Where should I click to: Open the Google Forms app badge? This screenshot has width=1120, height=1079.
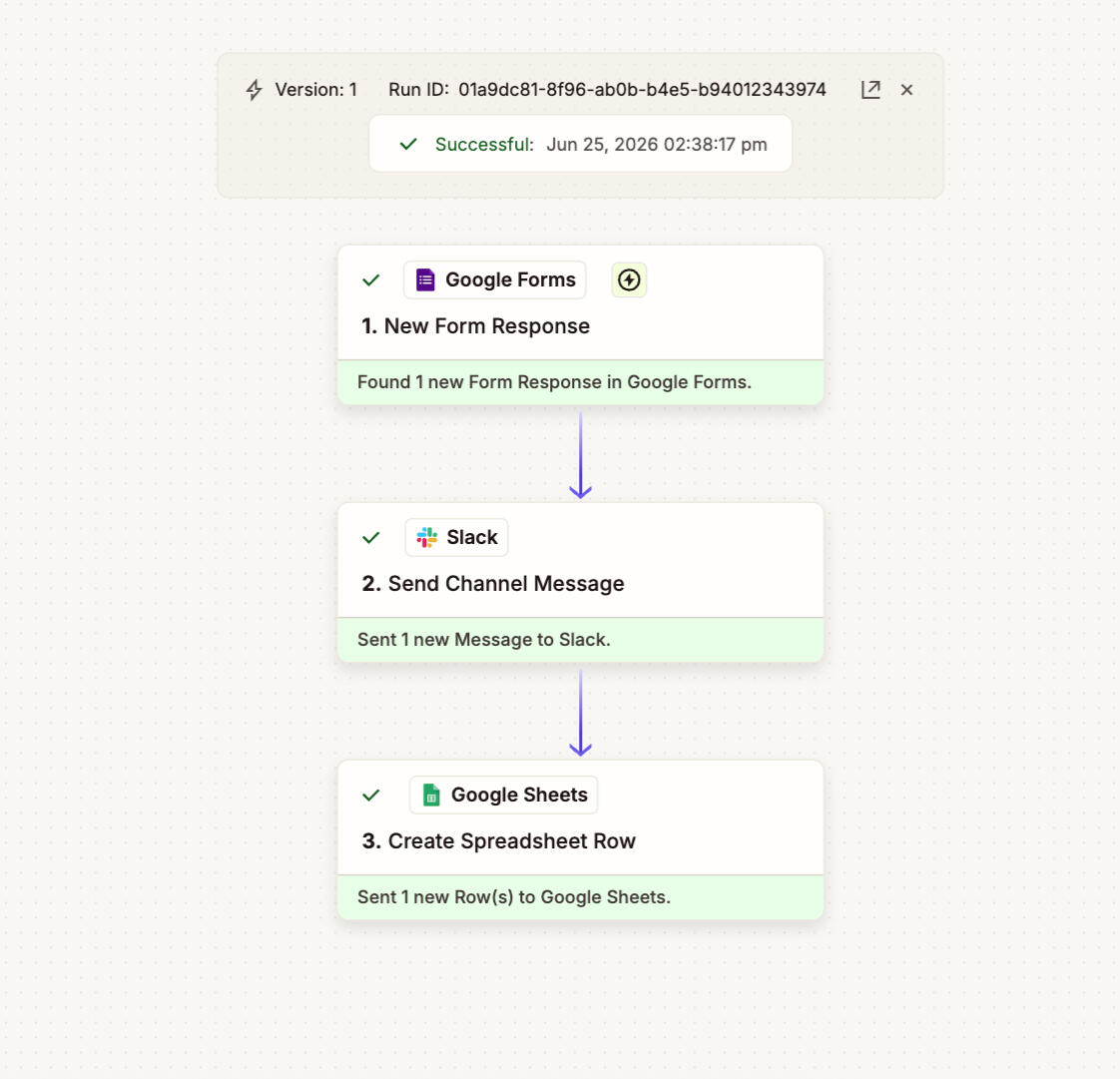coord(494,279)
